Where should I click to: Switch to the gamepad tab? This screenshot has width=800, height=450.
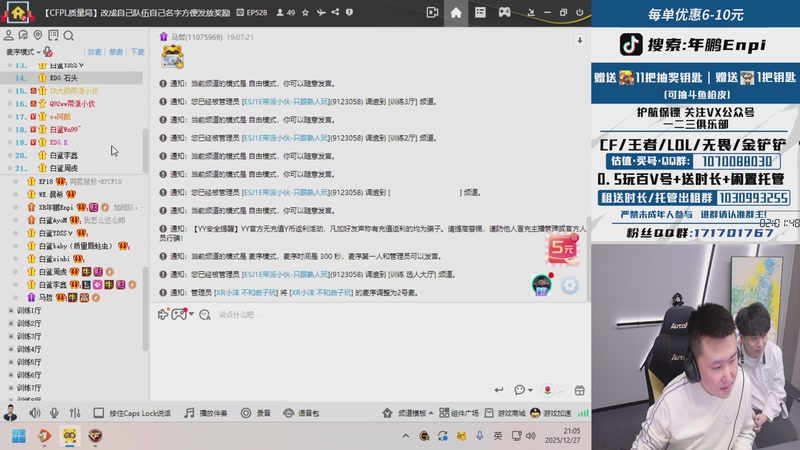(505, 12)
